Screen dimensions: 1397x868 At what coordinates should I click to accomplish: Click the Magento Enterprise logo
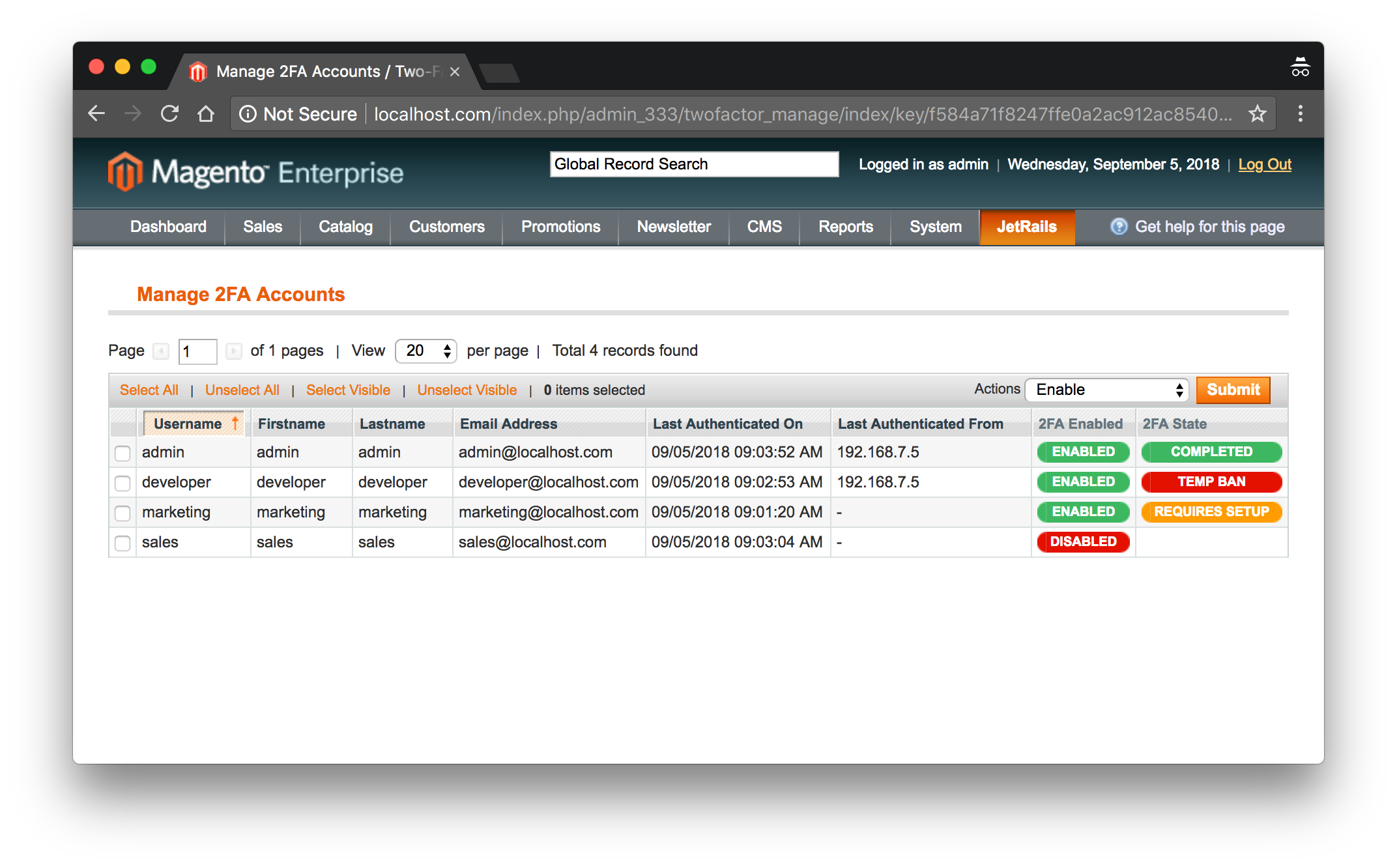click(x=255, y=172)
